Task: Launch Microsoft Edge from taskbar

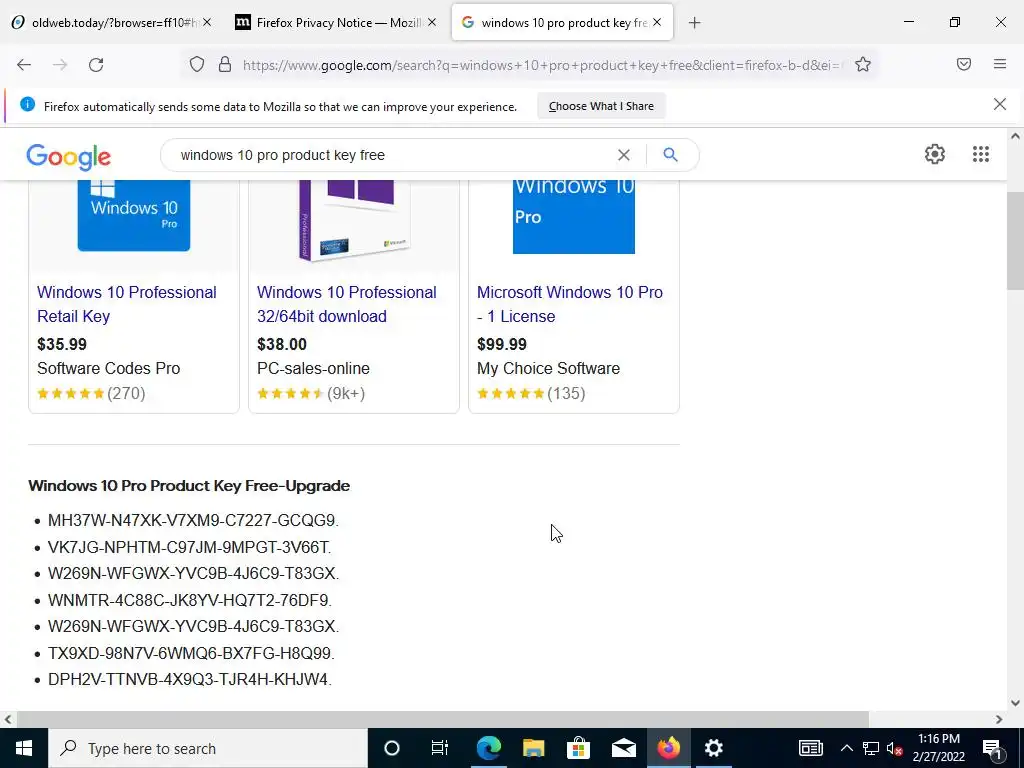Action: coord(488,748)
